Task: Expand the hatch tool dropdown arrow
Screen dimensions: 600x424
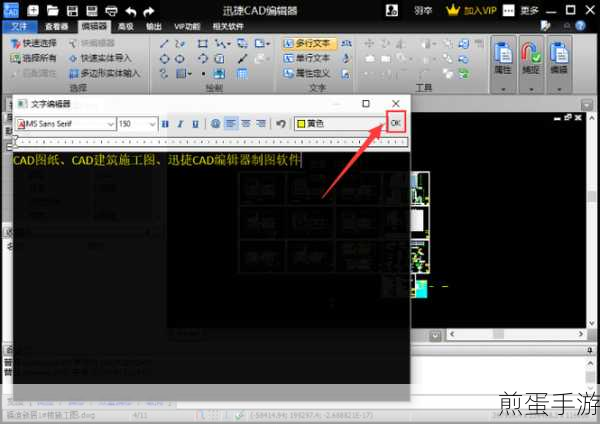Action: tap(189, 73)
